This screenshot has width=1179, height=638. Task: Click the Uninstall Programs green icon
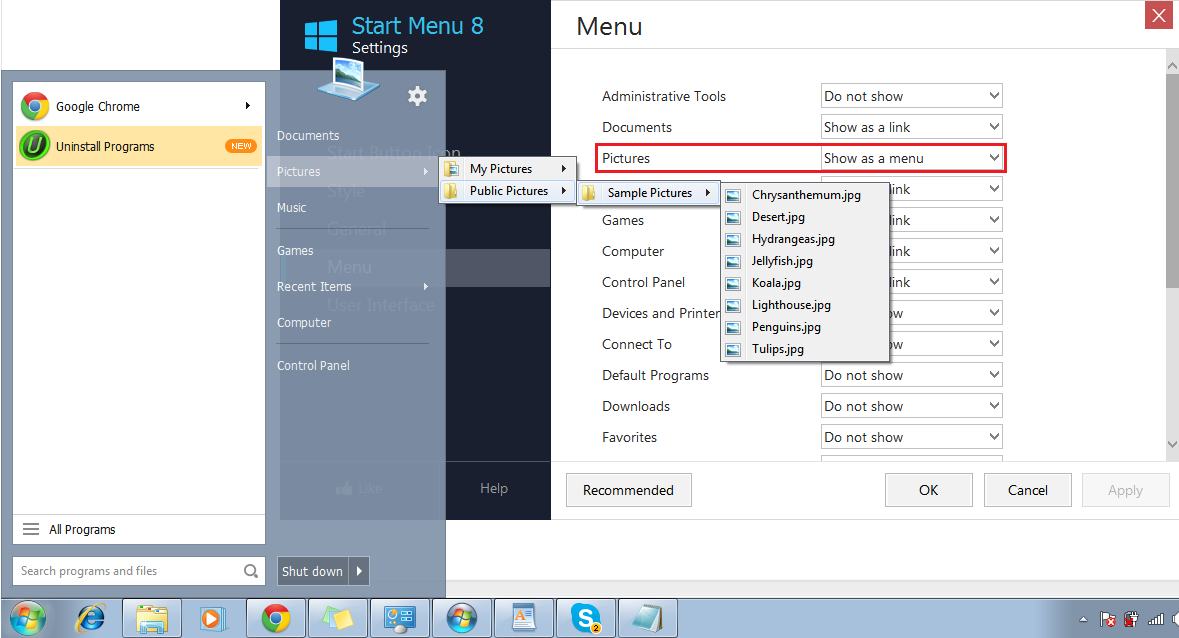[35, 146]
